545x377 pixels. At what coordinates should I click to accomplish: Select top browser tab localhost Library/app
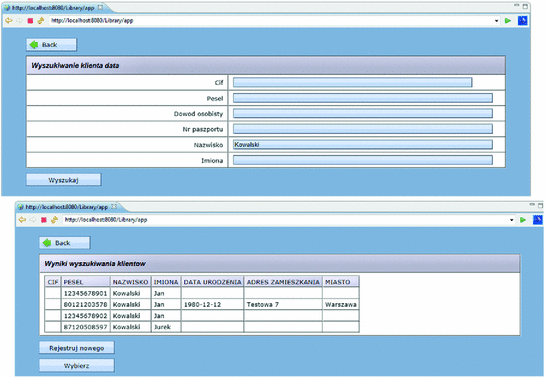click(x=53, y=7)
